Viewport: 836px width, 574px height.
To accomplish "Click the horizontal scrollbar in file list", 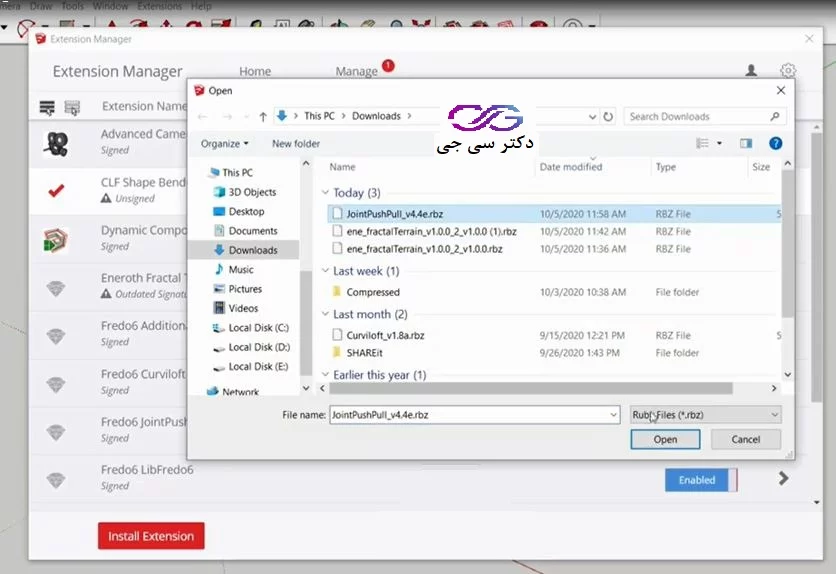I will 530,389.
